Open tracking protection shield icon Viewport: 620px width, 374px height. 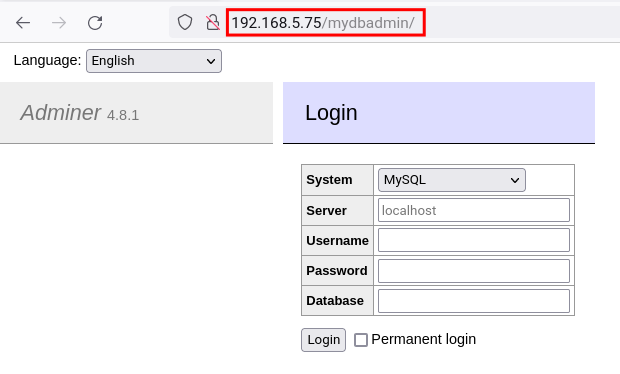(185, 23)
